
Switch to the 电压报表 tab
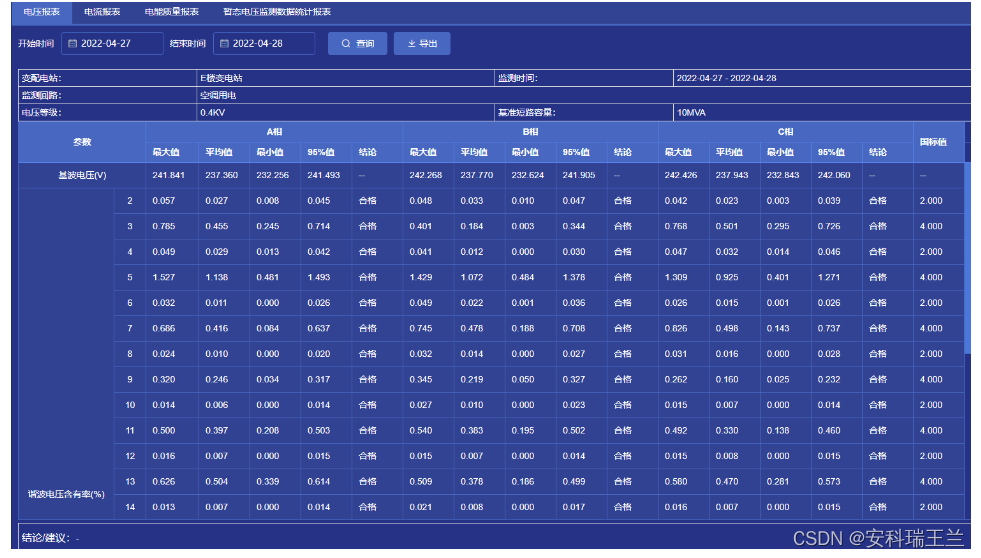coord(41,12)
